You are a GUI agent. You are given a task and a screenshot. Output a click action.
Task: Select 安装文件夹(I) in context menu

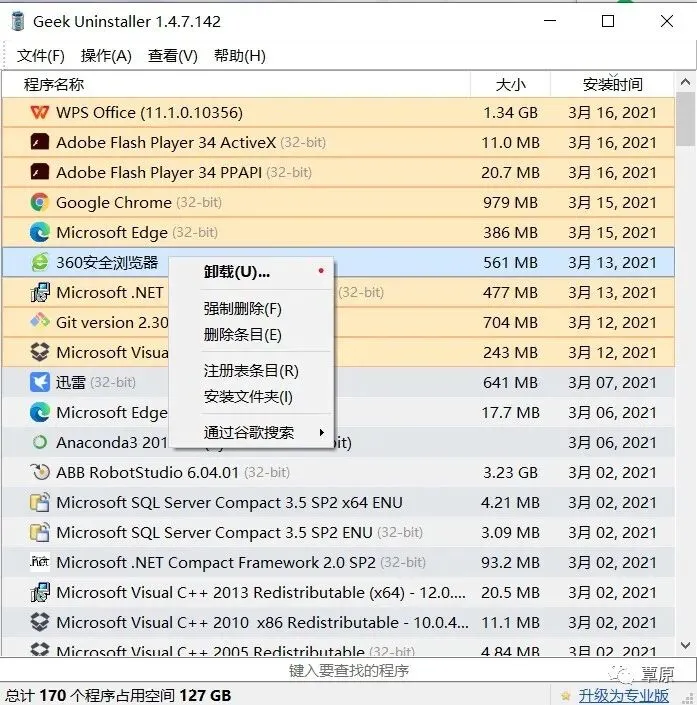(x=251, y=397)
